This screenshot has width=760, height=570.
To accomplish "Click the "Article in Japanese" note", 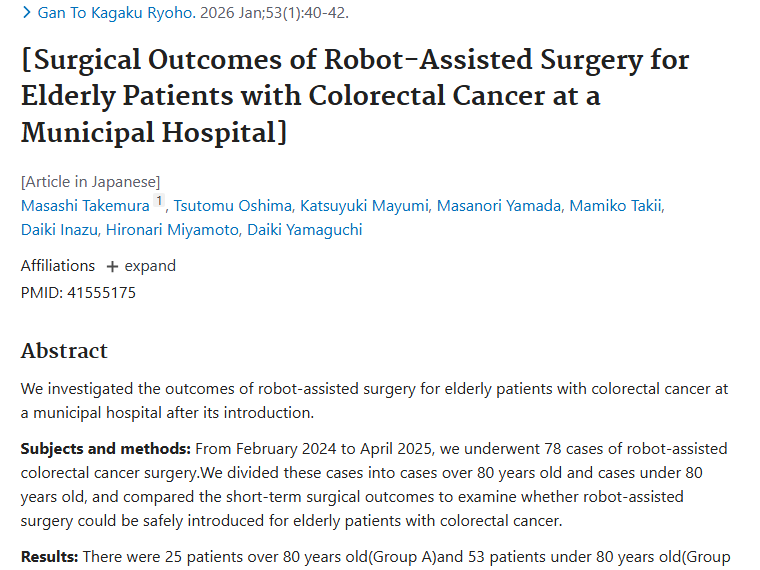I will (90, 181).
